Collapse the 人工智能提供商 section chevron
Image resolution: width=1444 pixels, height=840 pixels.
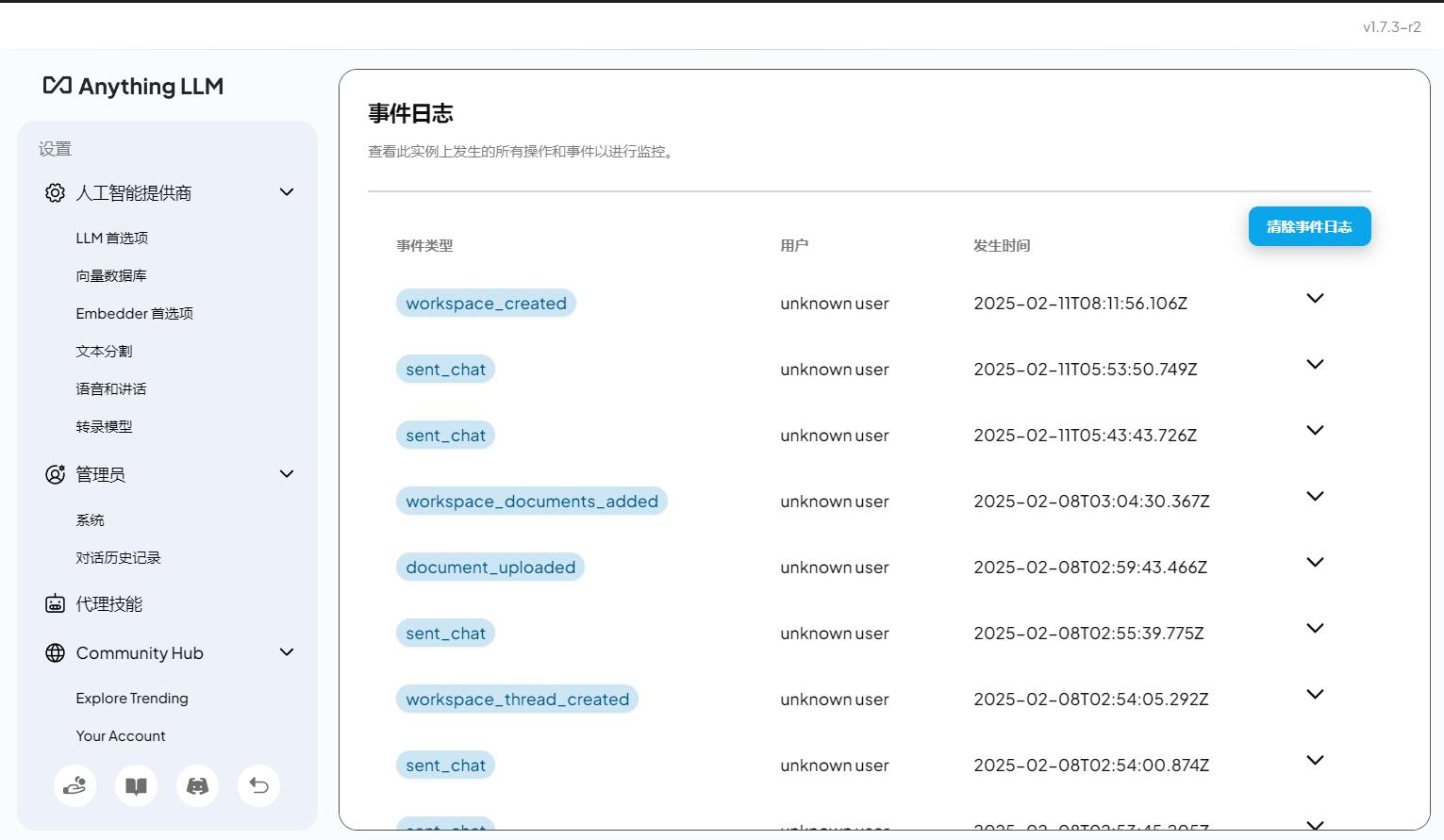click(287, 192)
